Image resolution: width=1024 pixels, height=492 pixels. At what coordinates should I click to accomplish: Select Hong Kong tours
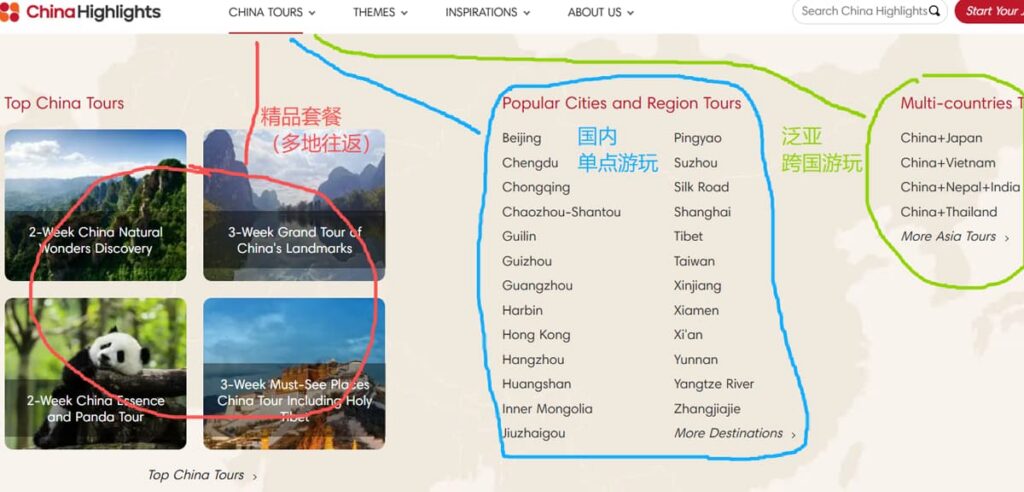click(536, 335)
